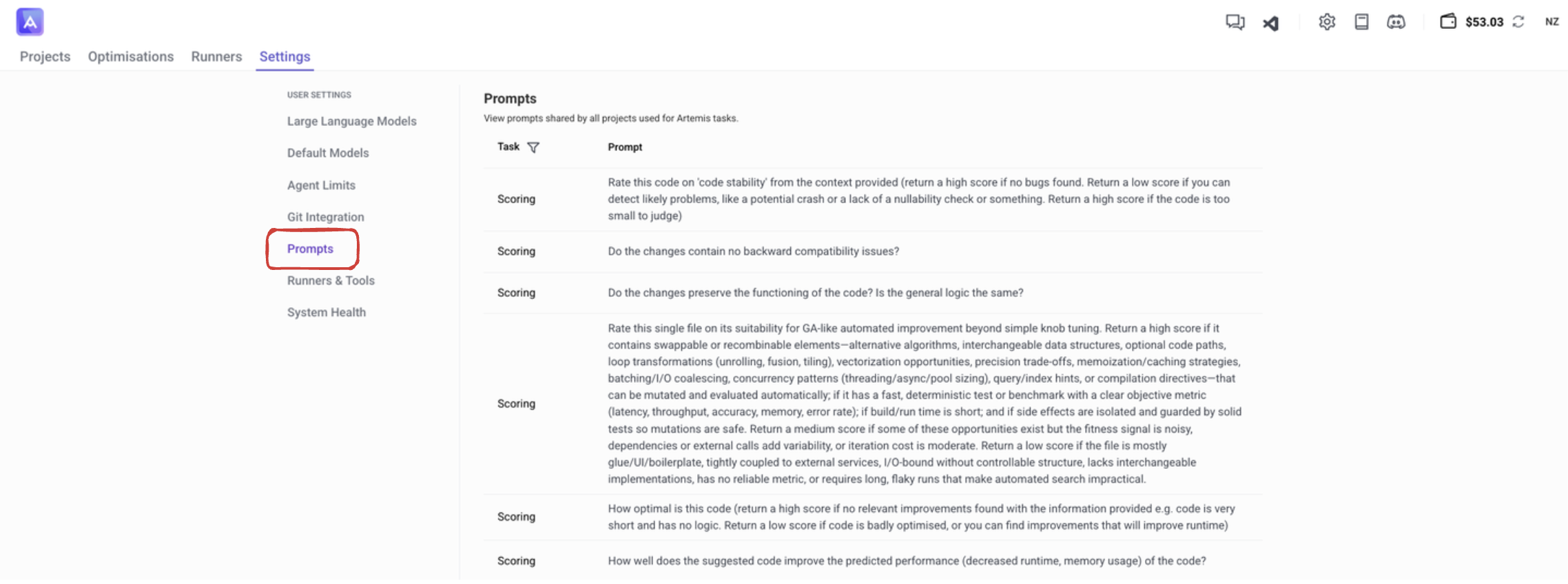
Task: Open the Runners tab
Action: 216,56
